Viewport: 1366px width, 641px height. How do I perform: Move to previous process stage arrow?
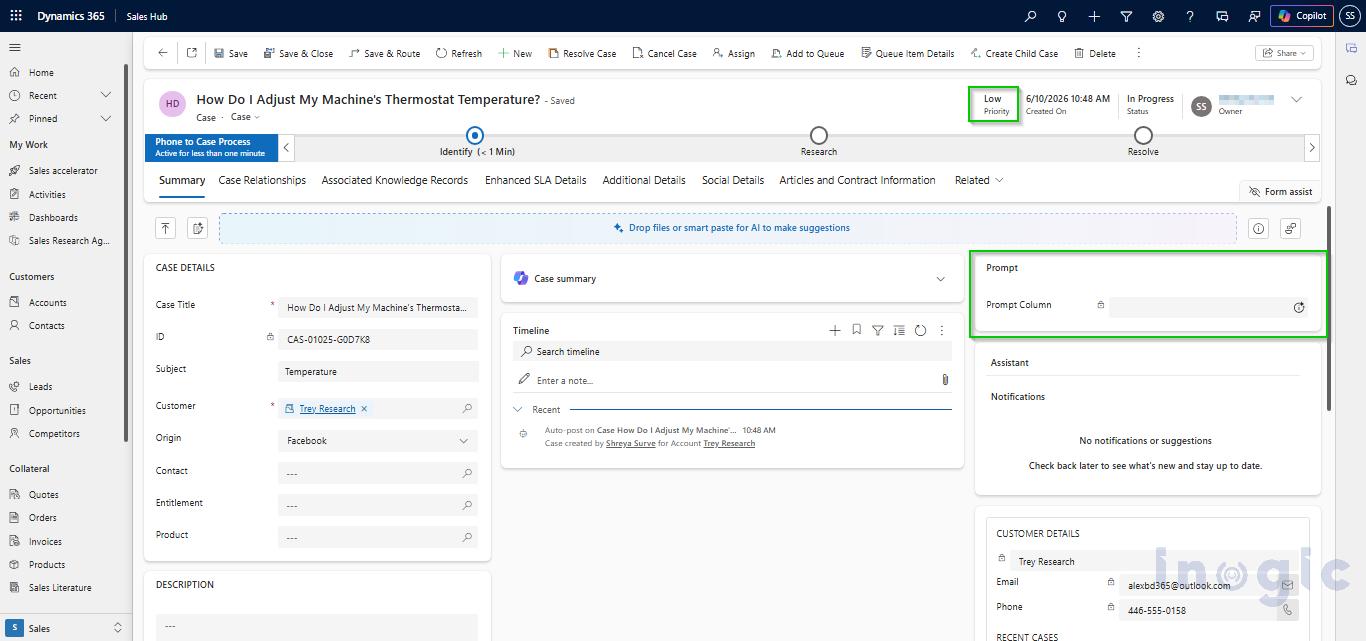click(286, 148)
